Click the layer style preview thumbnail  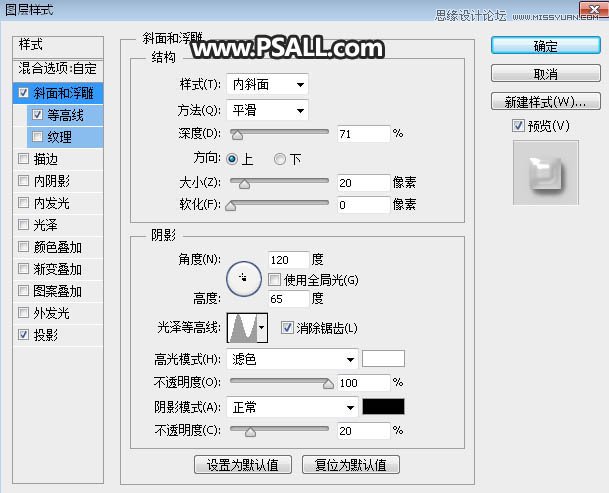tap(546, 172)
